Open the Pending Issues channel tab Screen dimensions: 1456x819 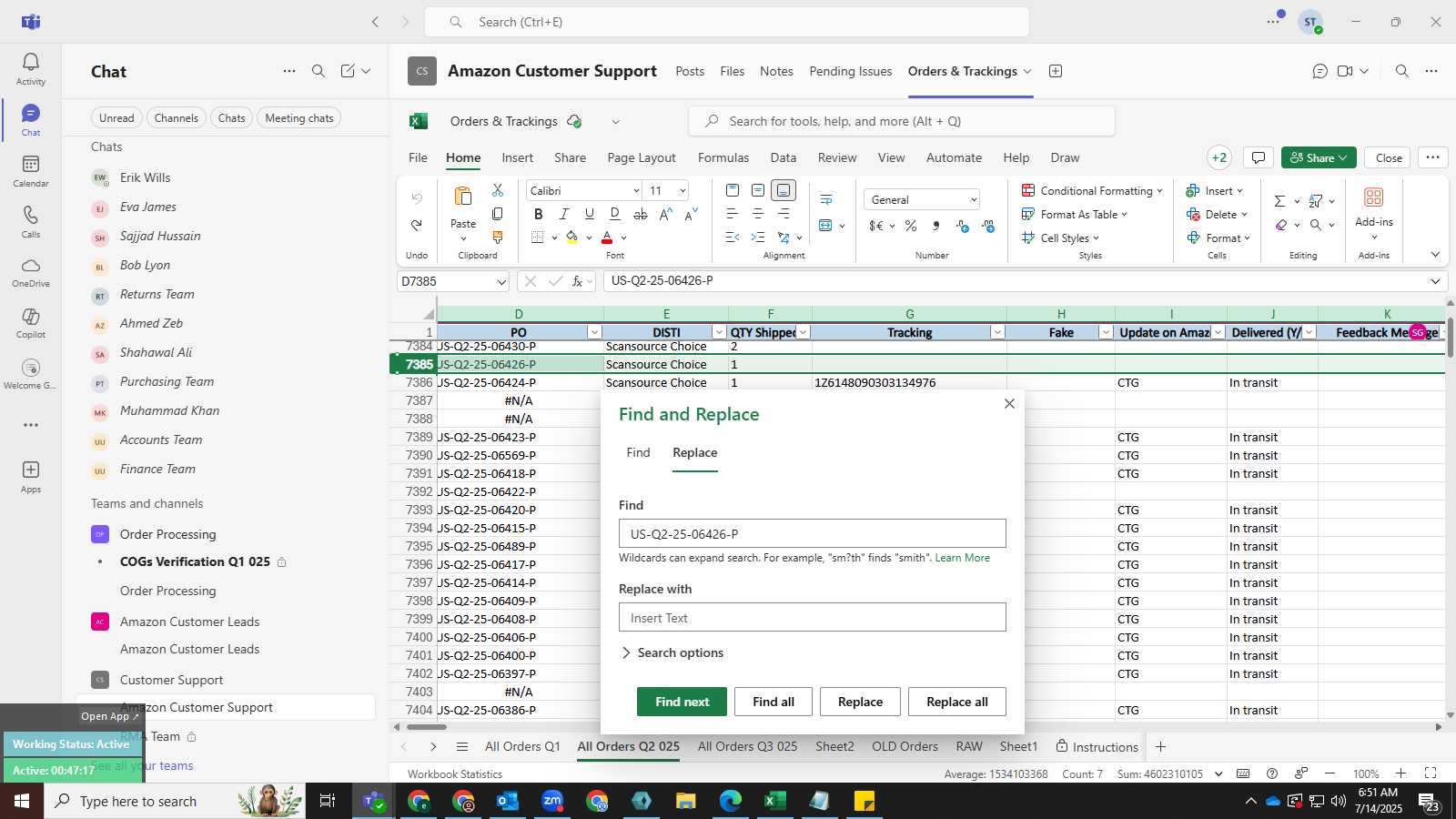[851, 71]
